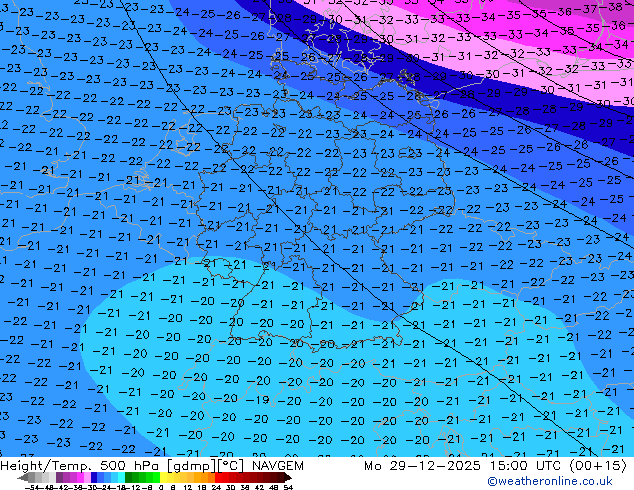
Task: Pick the cyan legend swatch near -18
Action: pyautogui.click(x=122, y=478)
